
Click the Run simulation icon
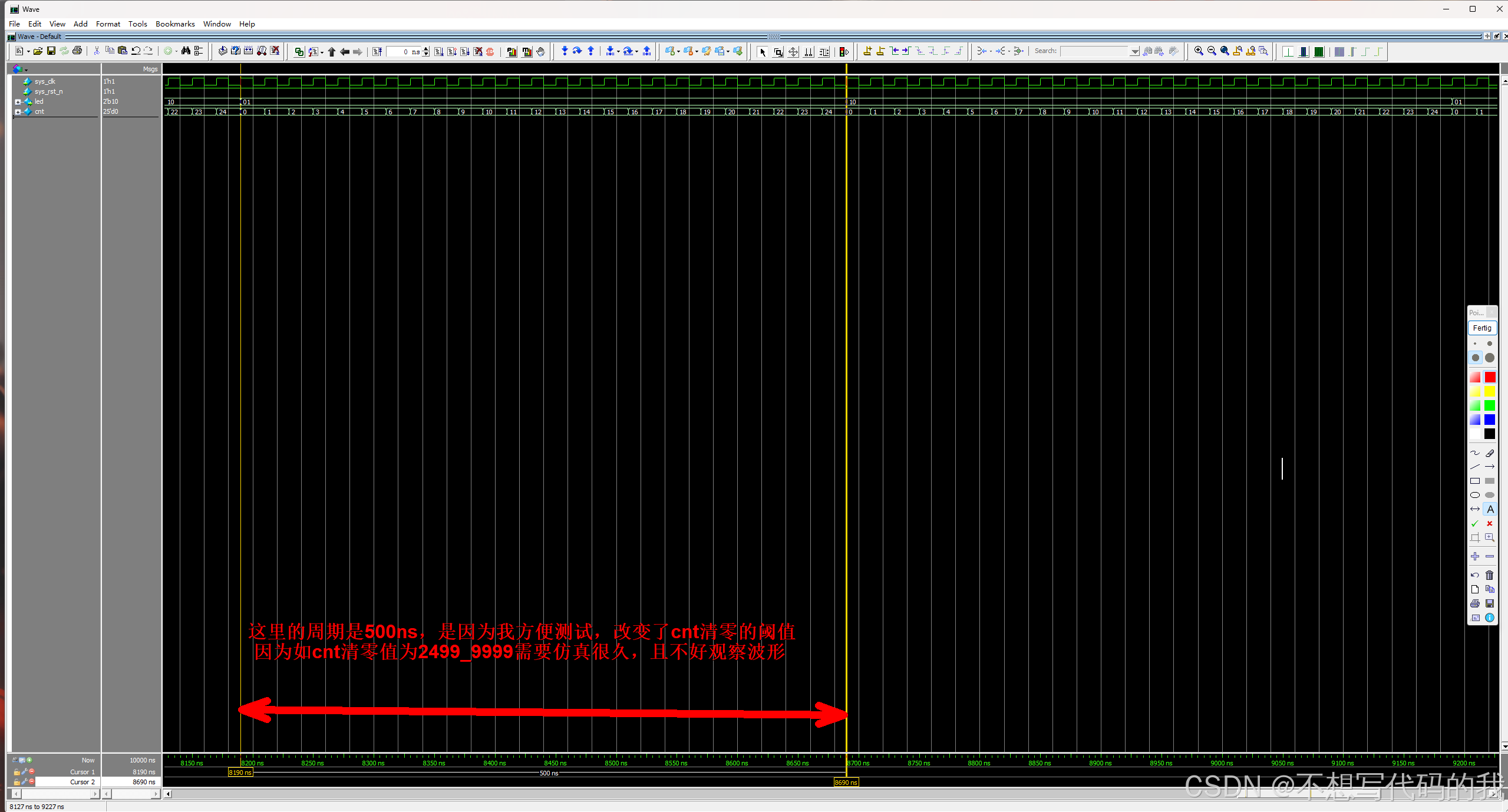tap(439, 52)
